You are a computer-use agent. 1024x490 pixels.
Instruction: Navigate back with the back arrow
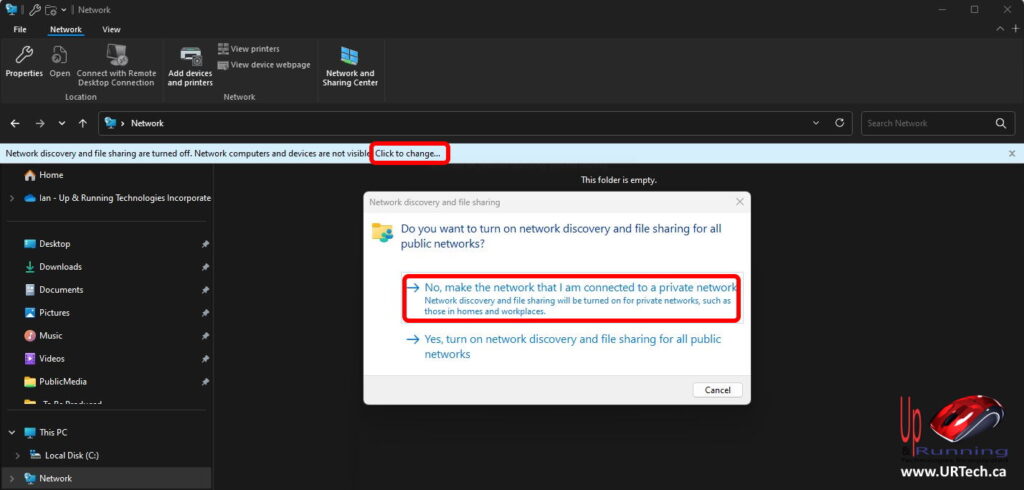click(15, 123)
